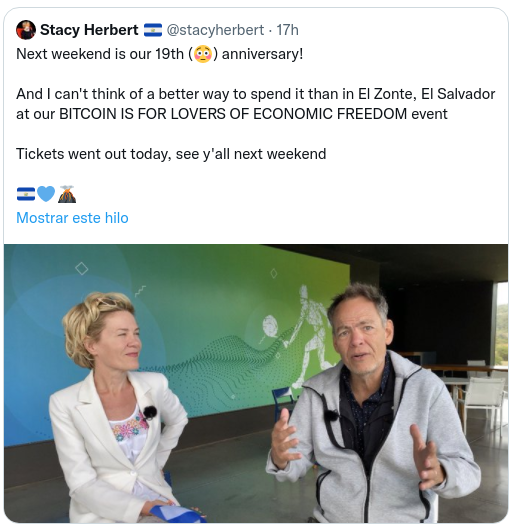Open the 17h timestamp permalink

[x=288, y=30]
